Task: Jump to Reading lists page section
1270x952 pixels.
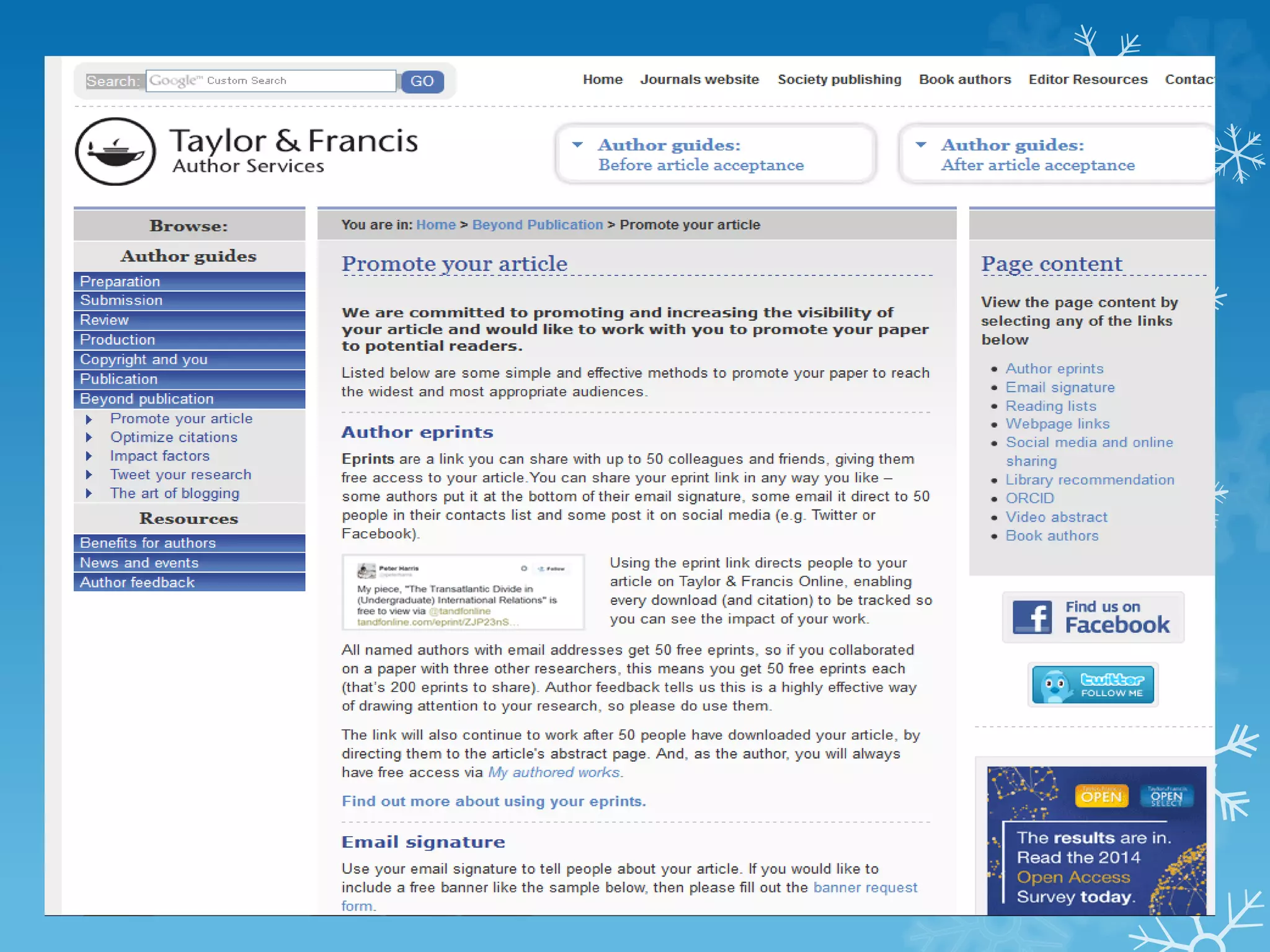Action: (x=1050, y=406)
